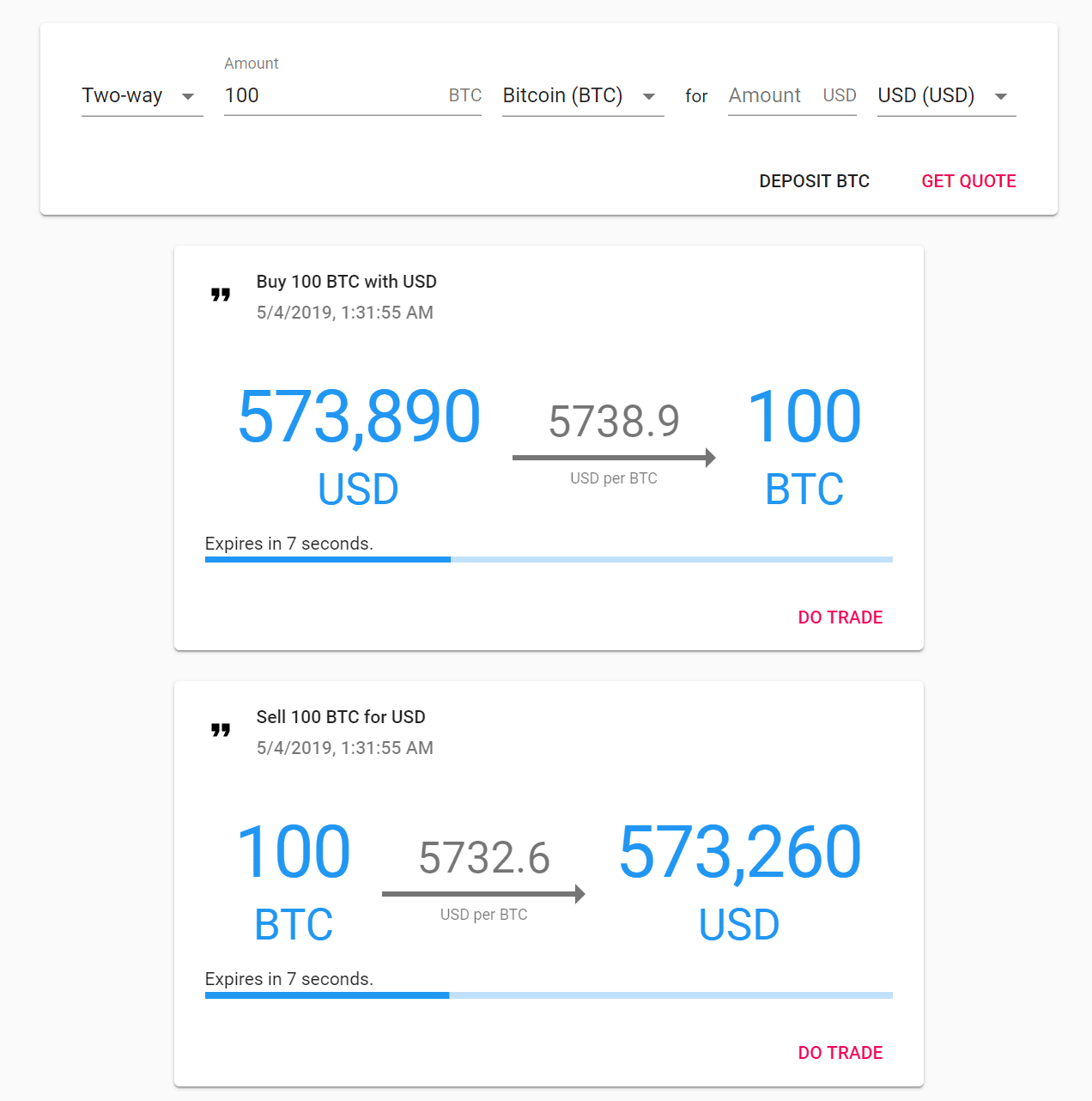Expand the Bitcoin (BTC) currency dropdown
Screen dimensions: 1092x1101
(582, 96)
